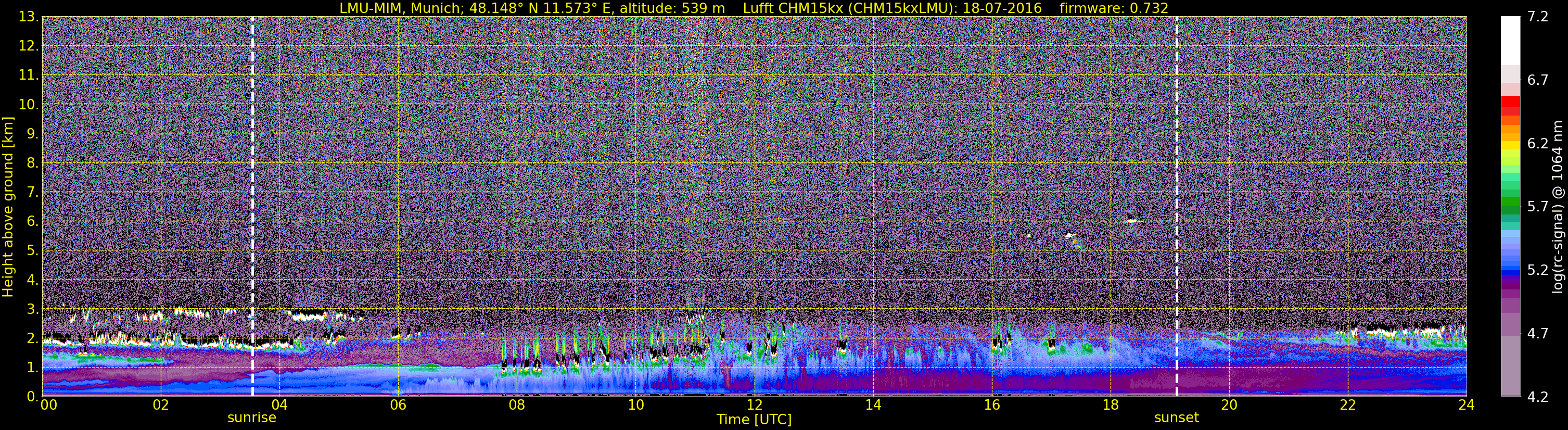Click the 'Time [UTC]' axis label
Screen dimensions: 1568x430
pyautogui.click(x=754, y=420)
